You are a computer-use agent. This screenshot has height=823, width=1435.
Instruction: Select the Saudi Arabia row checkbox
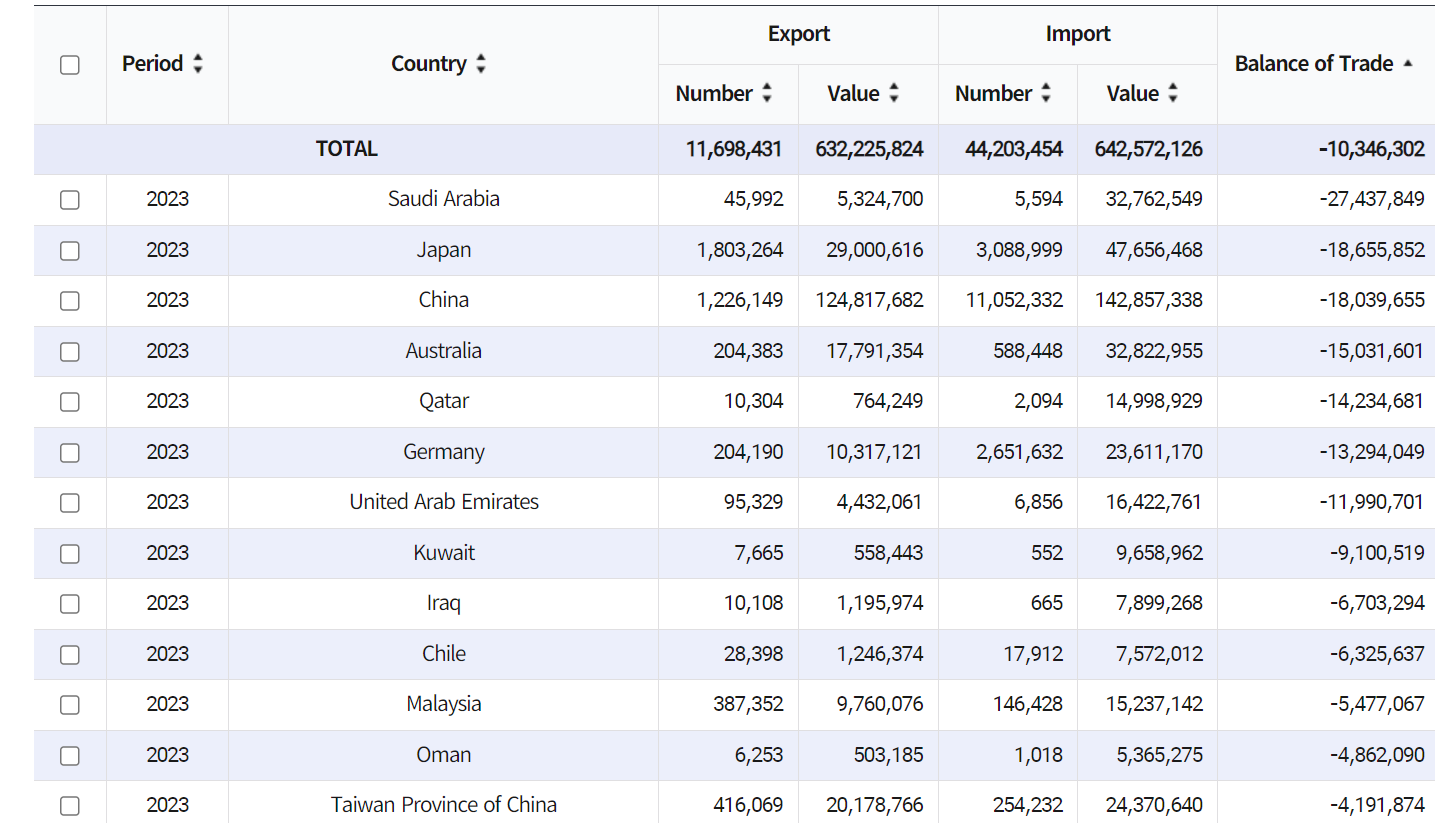70,200
